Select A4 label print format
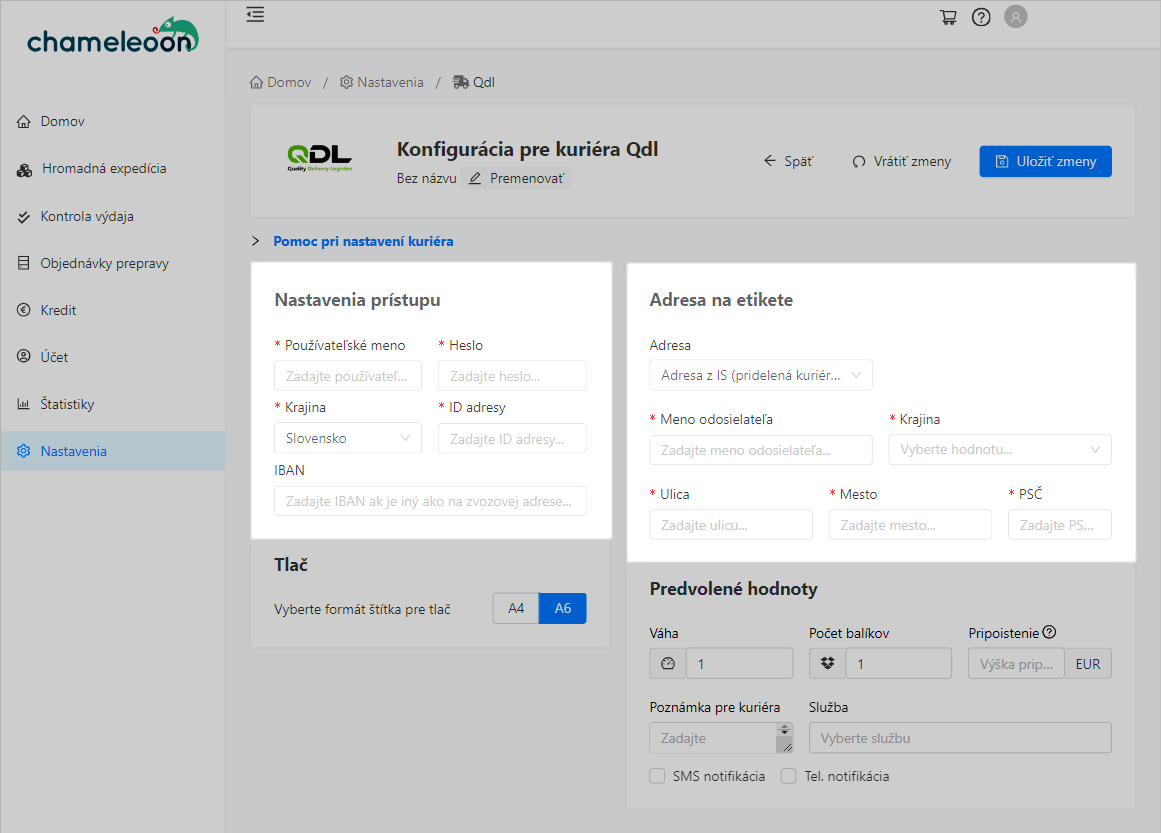This screenshot has width=1161, height=833. (x=516, y=608)
